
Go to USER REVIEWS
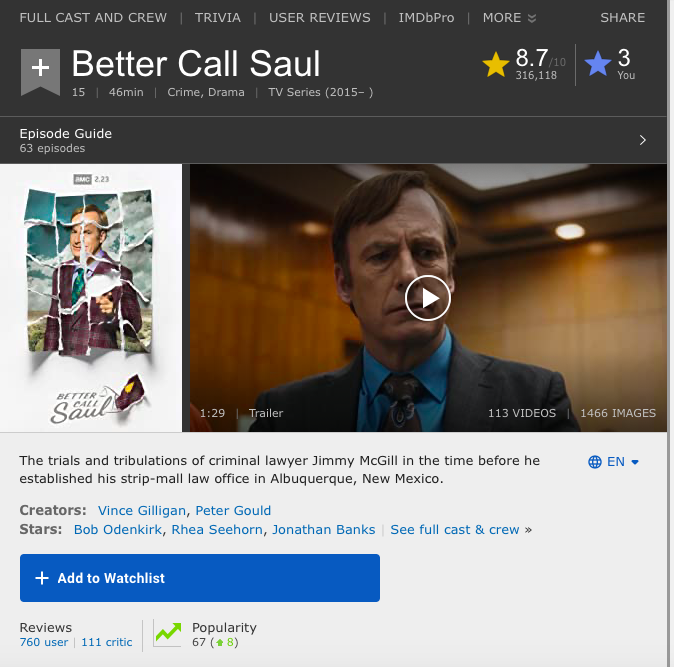click(x=319, y=18)
